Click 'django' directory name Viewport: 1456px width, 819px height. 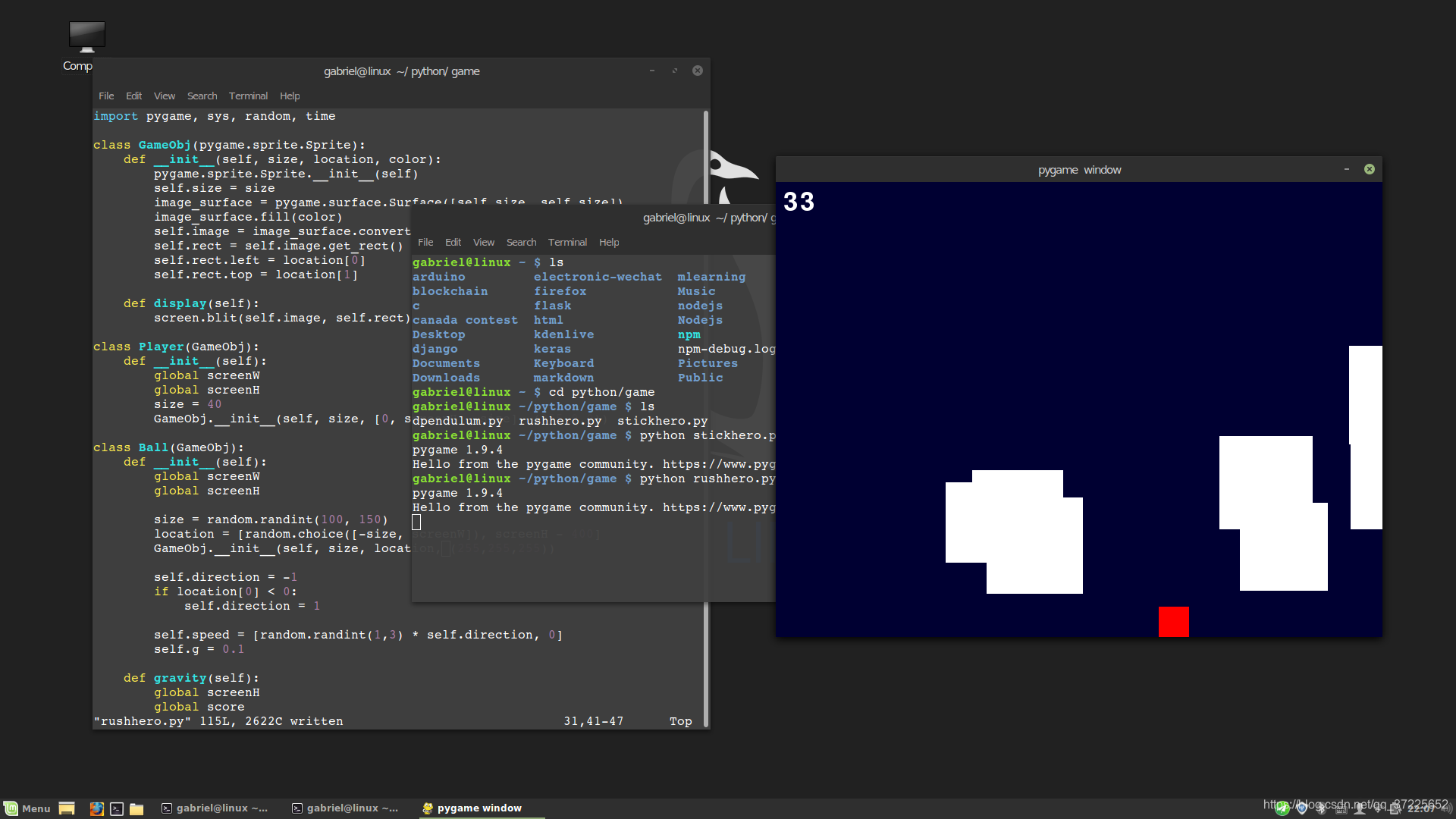coord(435,349)
